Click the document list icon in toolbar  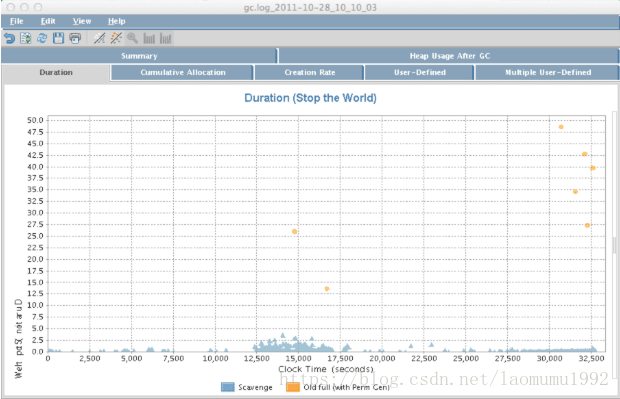[x=26, y=38]
